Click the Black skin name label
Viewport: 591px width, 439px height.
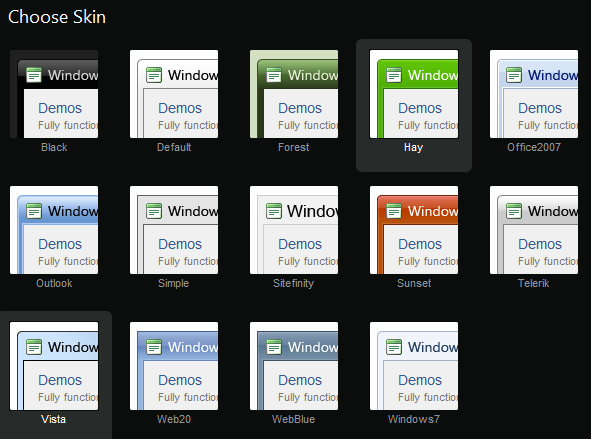(x=54, y=147)
